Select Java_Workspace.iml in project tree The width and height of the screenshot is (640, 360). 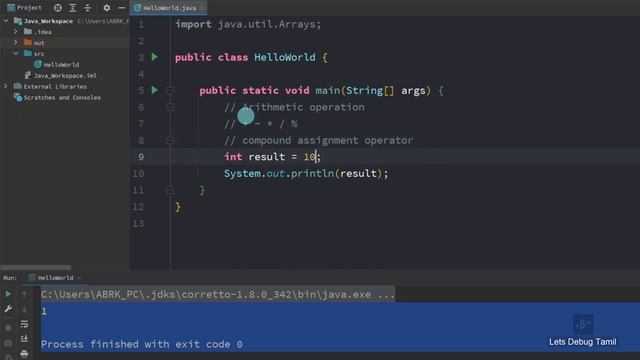65,76
